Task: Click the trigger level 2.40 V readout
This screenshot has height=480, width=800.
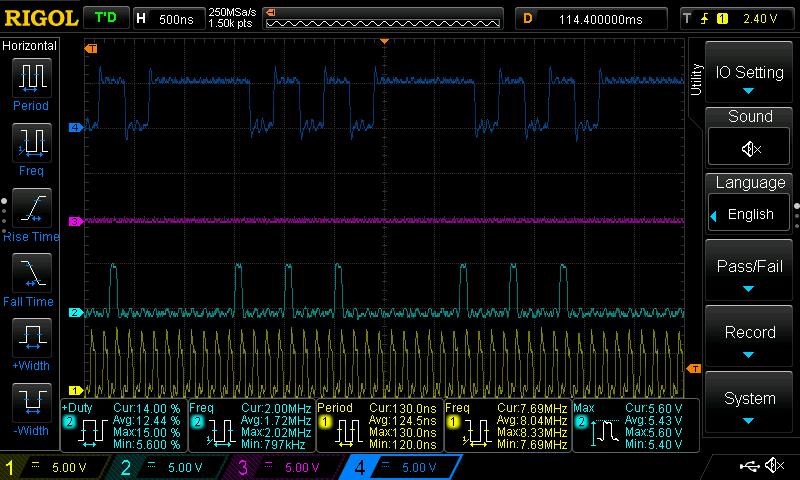Action: click(x=760, y=19)
